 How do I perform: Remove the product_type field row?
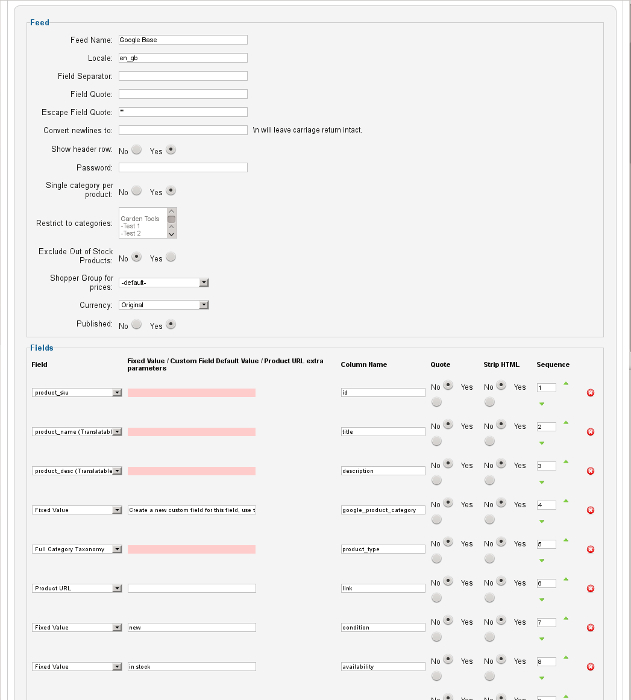point(590,549)
